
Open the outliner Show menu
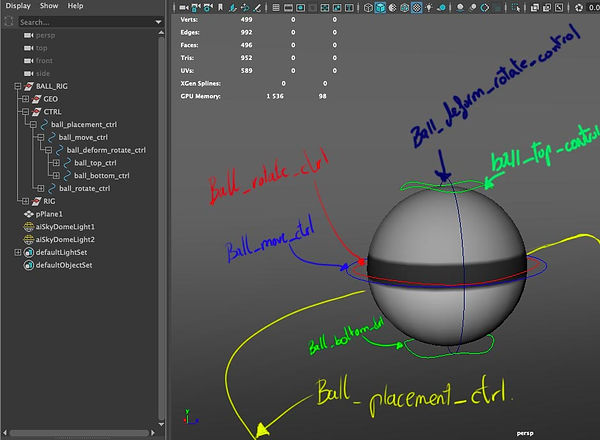[49, 6]
